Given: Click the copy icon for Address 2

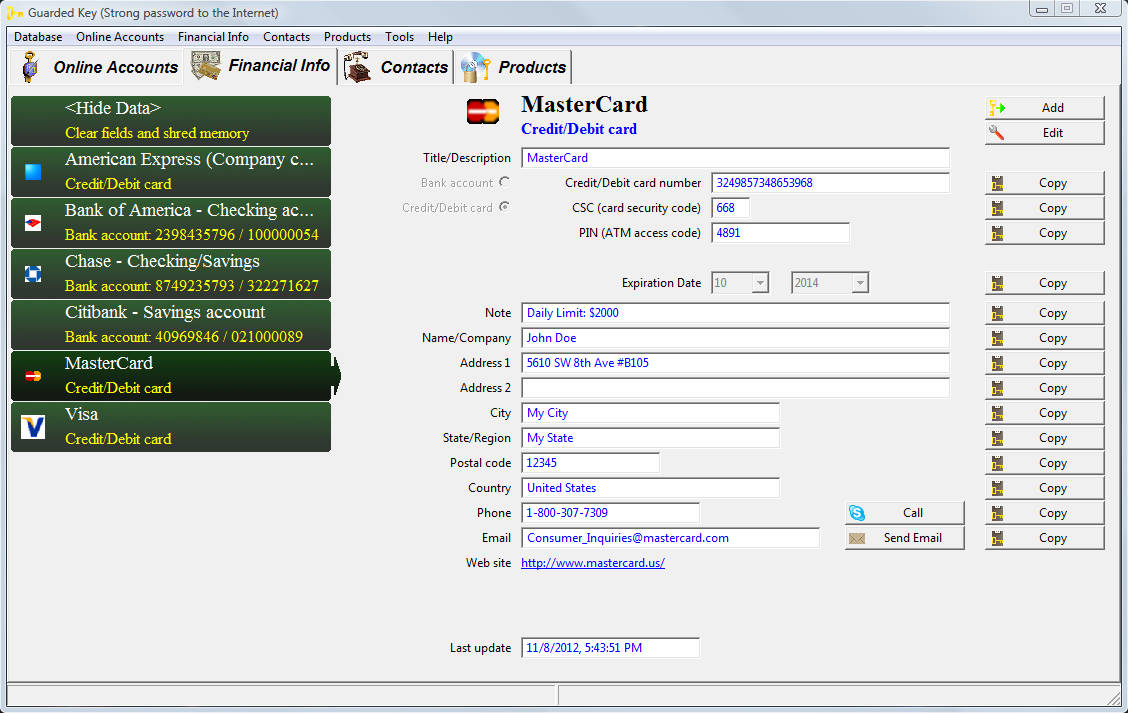Looking at the screenshot, I should coord(997,388).
